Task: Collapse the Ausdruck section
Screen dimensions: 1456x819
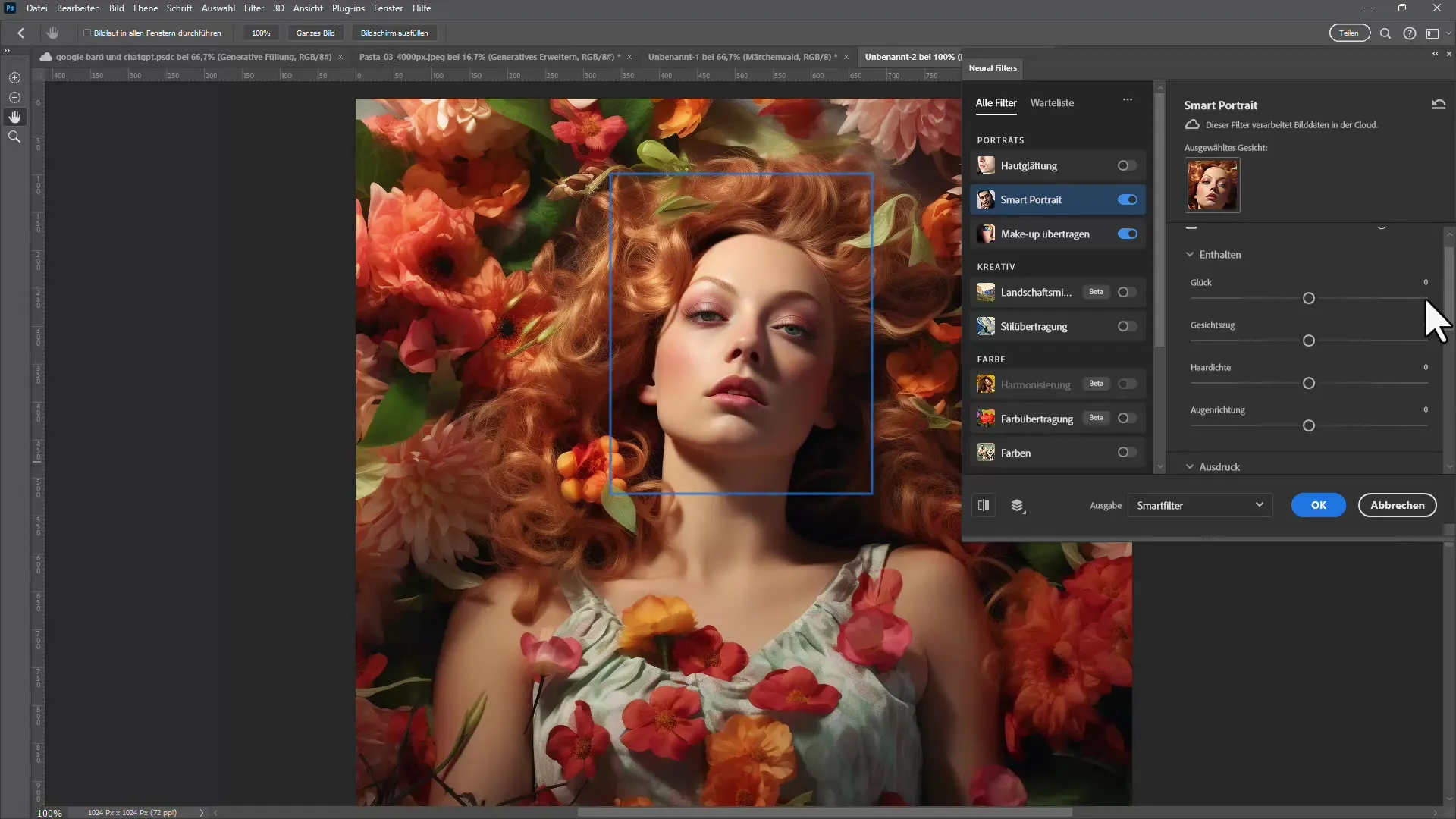Action: (1190, 466)
